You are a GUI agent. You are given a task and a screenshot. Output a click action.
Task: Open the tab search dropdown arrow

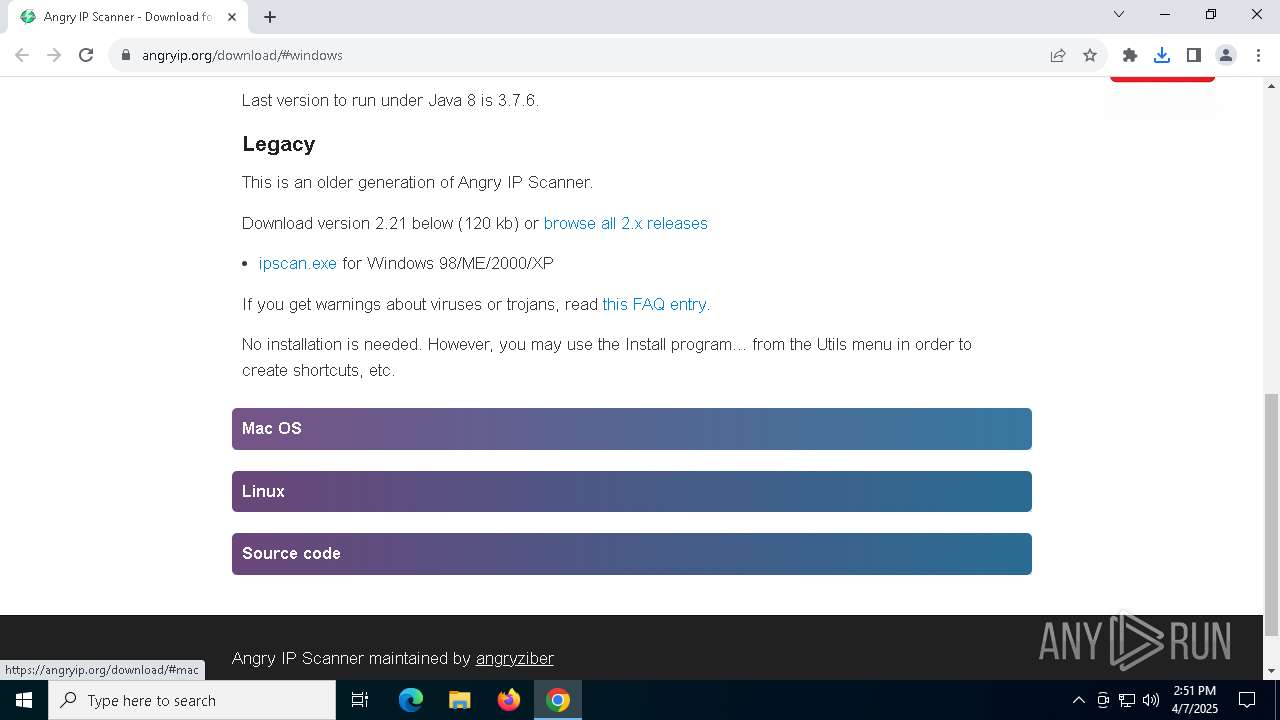click(x=1119, y=14)
